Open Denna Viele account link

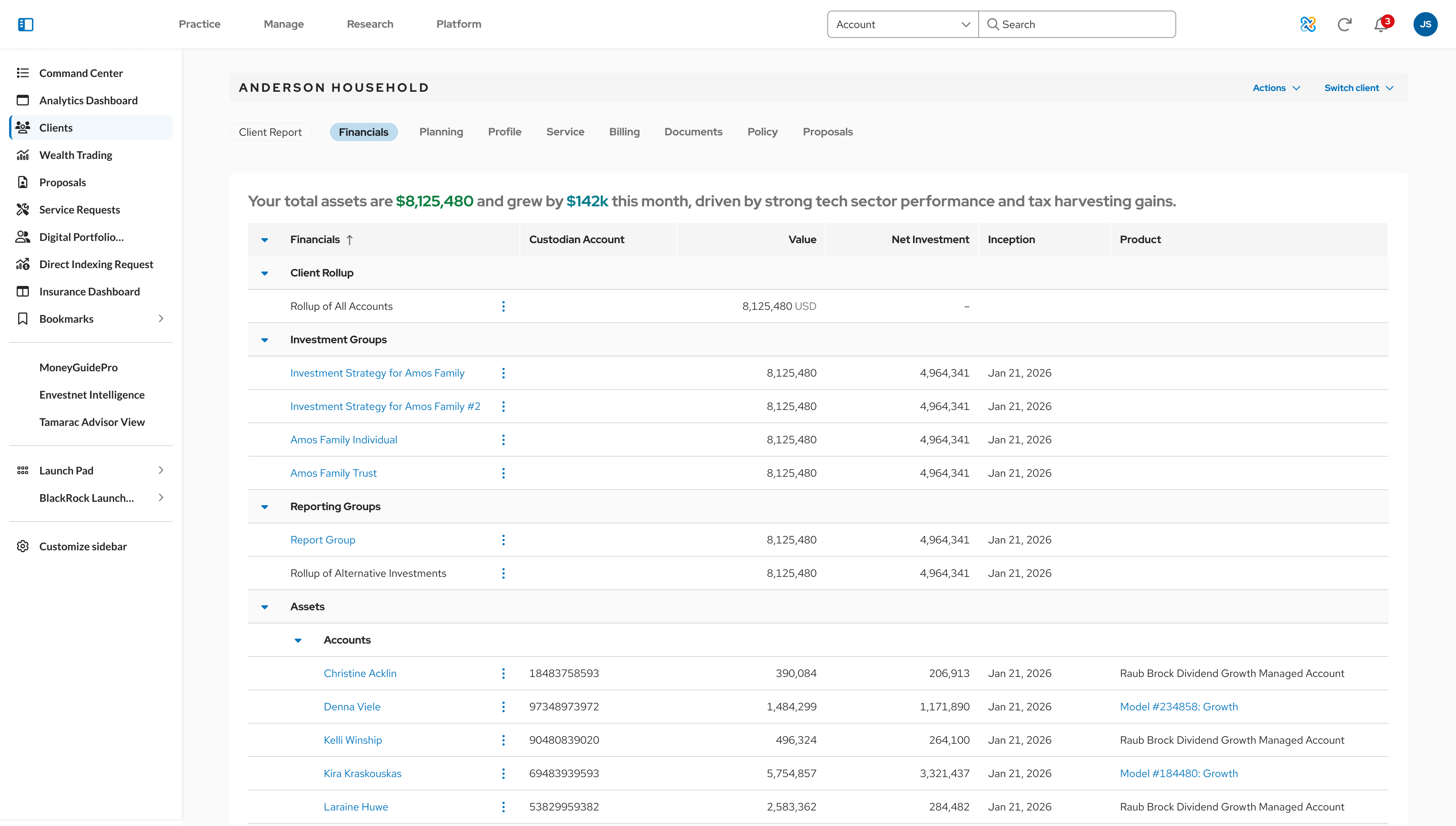coord(351,707)
